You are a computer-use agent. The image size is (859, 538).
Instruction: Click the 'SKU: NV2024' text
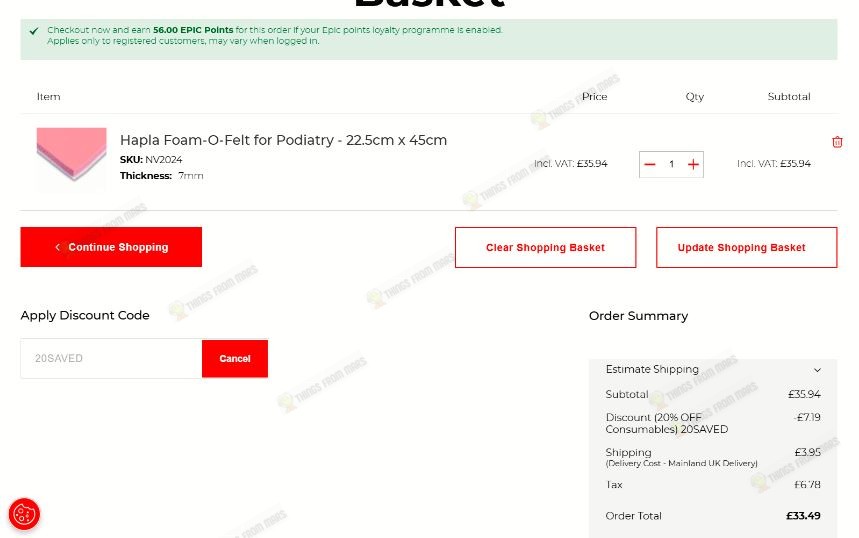point(151,159)
